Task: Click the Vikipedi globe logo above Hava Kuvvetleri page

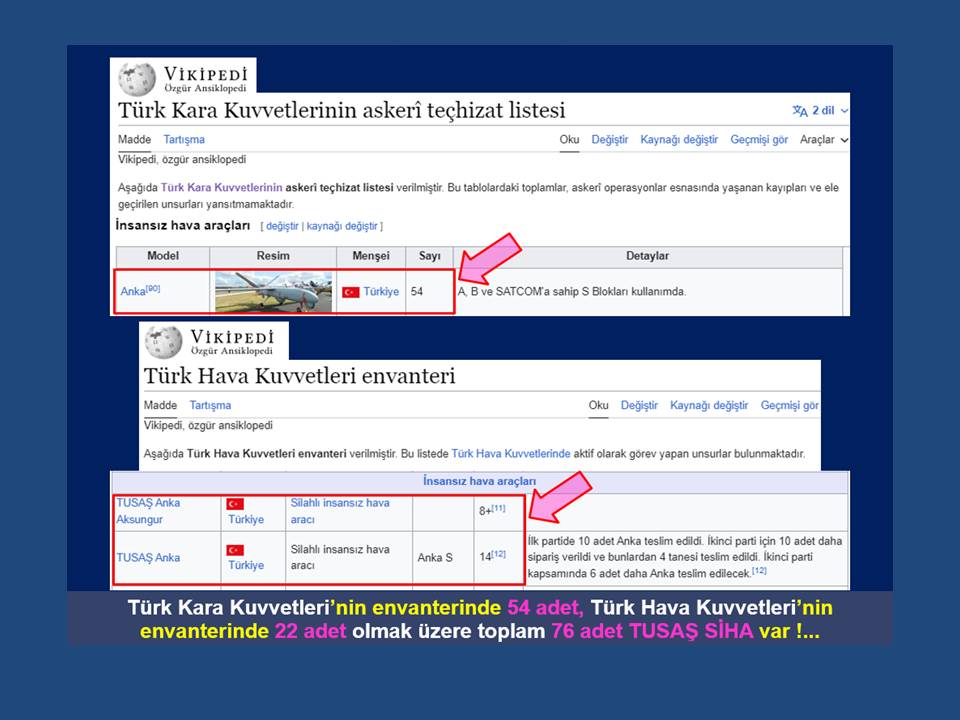Action: click(163, 342)
